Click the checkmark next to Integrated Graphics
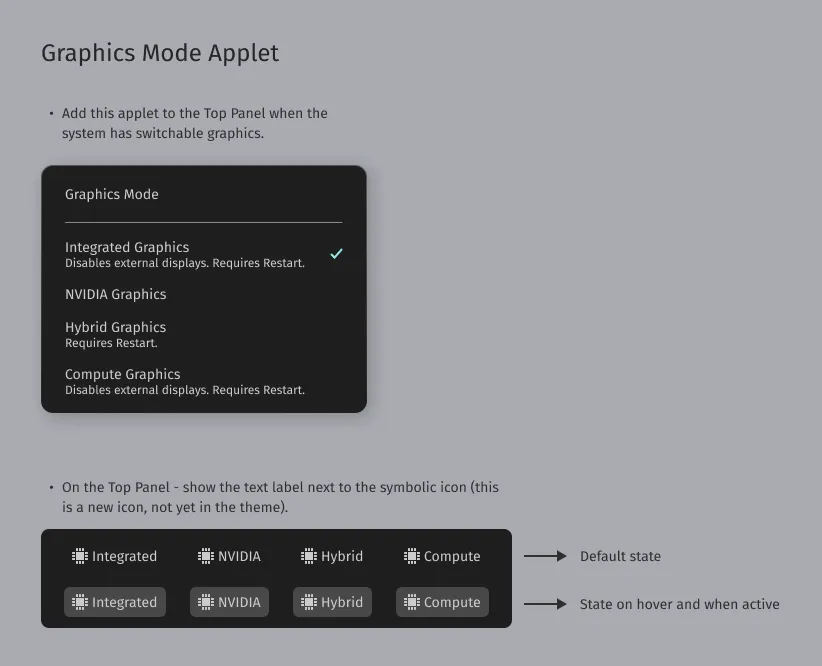Image resolution: width=822 pixels, height=666 pixels. click(x=336, y=254)
